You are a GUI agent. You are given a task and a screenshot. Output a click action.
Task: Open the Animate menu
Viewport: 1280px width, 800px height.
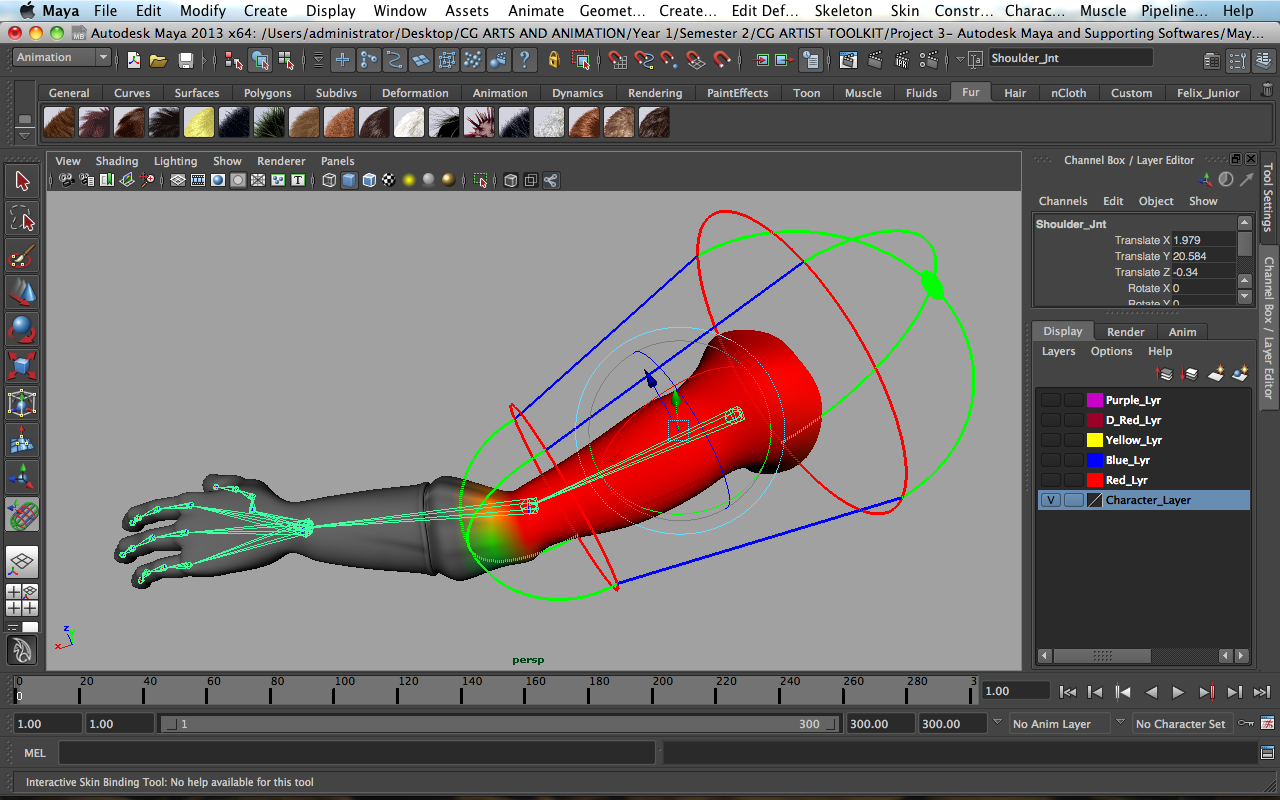pyautogui.click(x=536, y=11)
